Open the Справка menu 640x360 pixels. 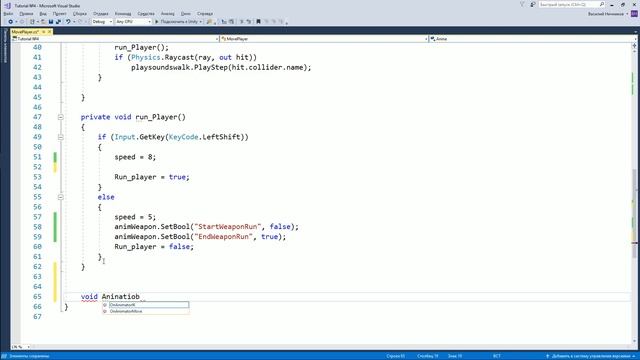205,14
